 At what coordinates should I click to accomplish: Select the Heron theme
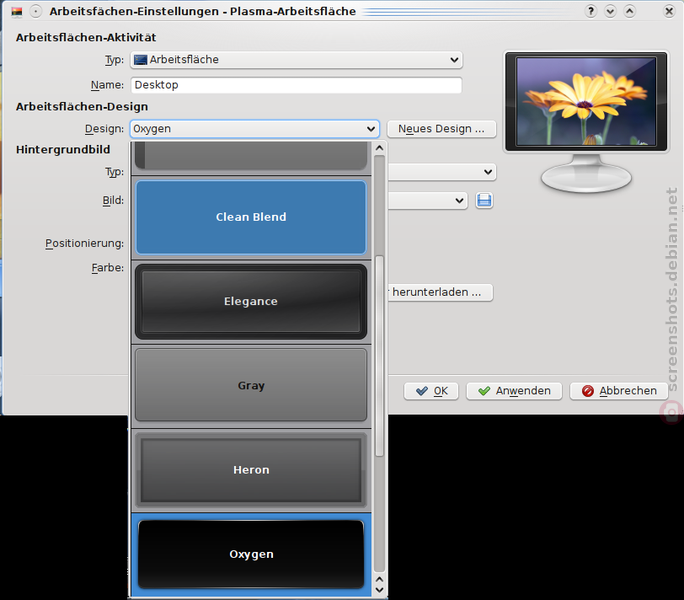(251, 470)
